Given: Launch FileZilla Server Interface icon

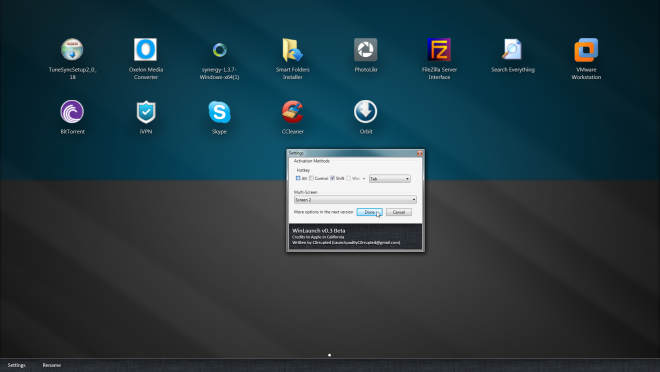Looking at the screenshot, I should coord(439,50).
